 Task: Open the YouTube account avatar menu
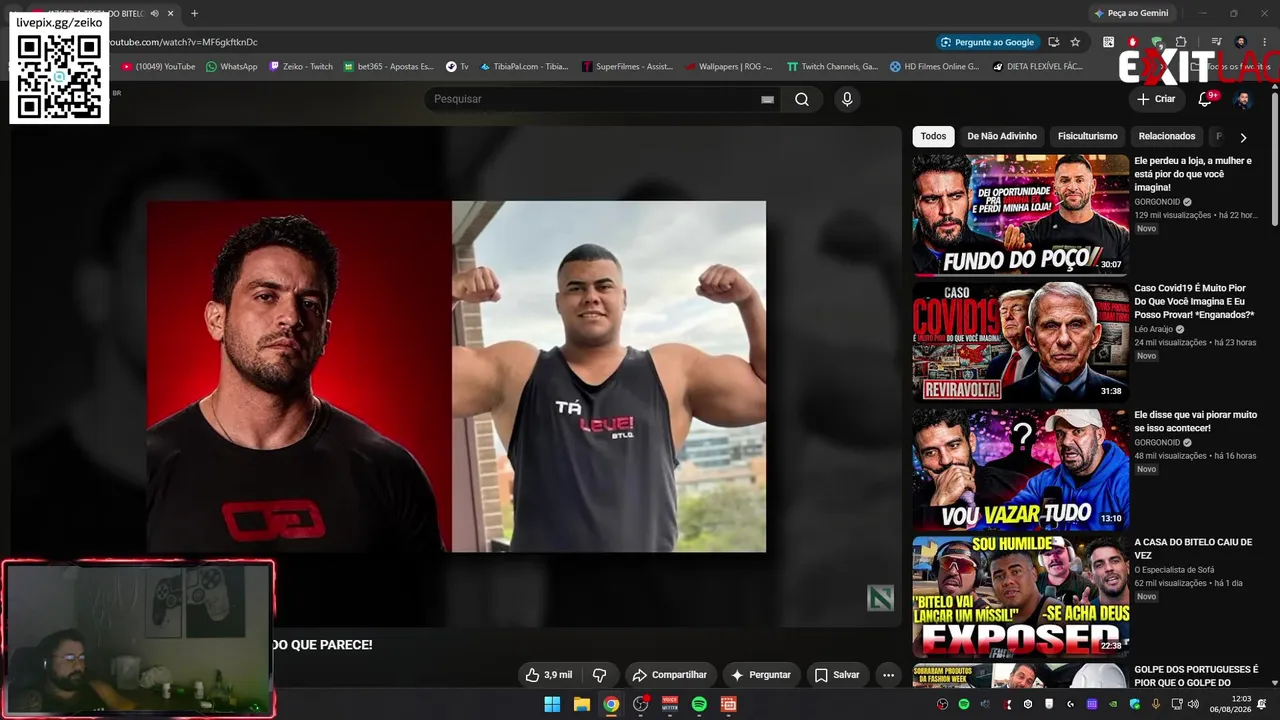1243,99
